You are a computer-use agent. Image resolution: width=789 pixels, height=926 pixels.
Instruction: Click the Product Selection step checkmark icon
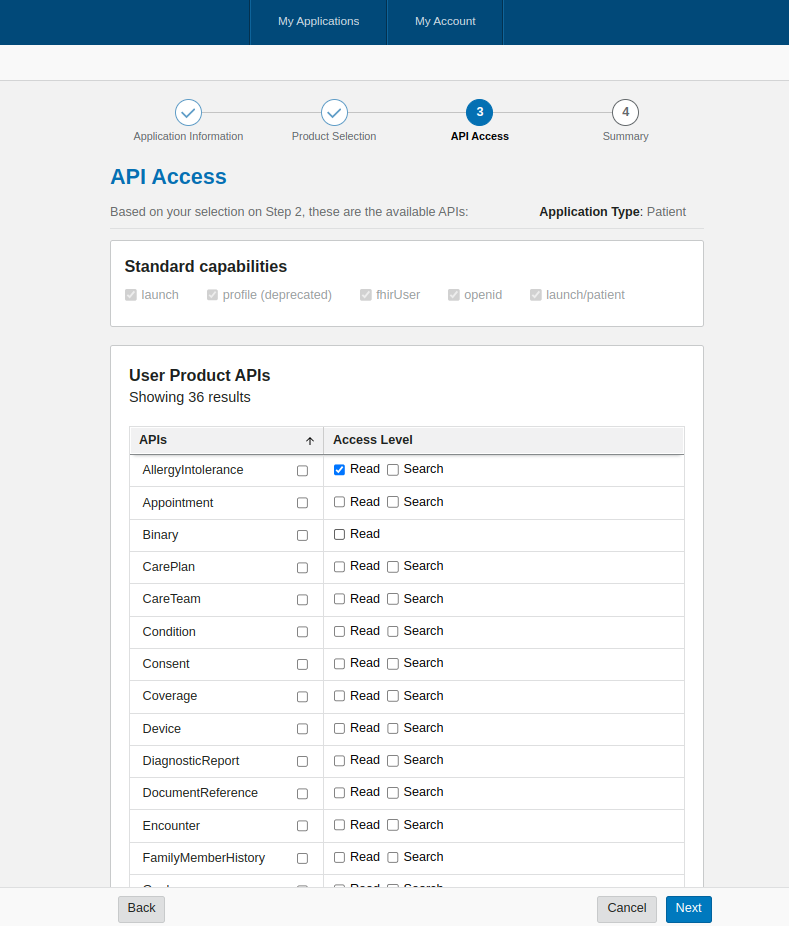coord(334,112)
